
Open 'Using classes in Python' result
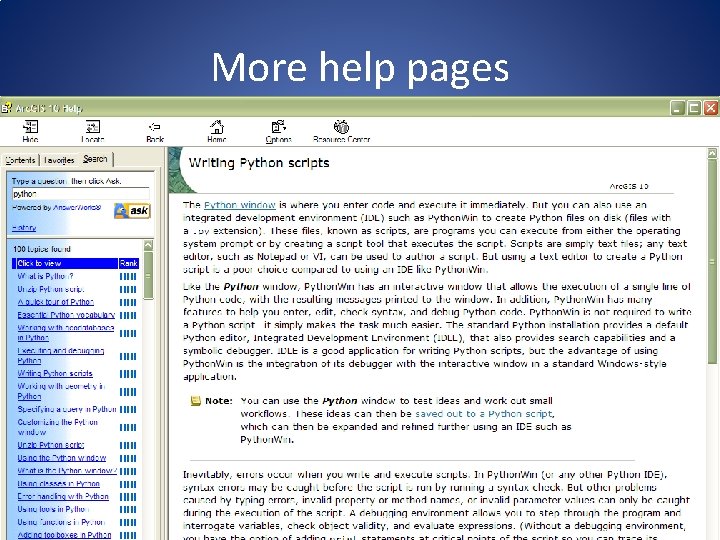tap(58, 484)
